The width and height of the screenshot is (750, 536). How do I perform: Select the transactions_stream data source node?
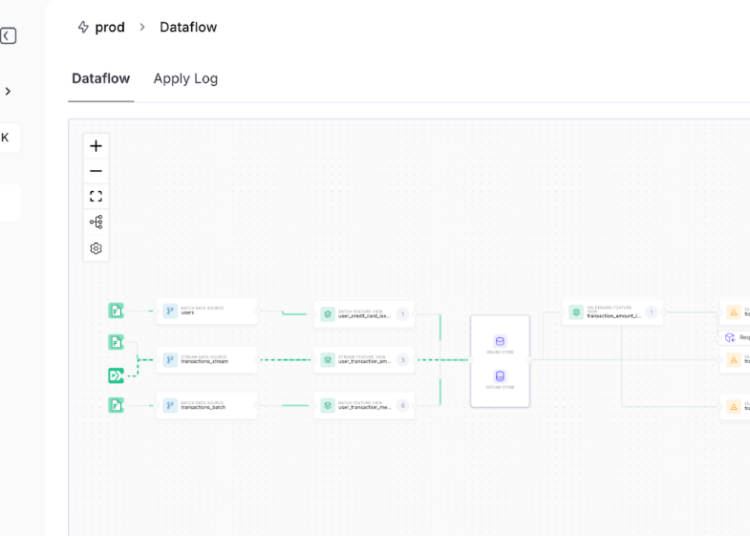206,360
